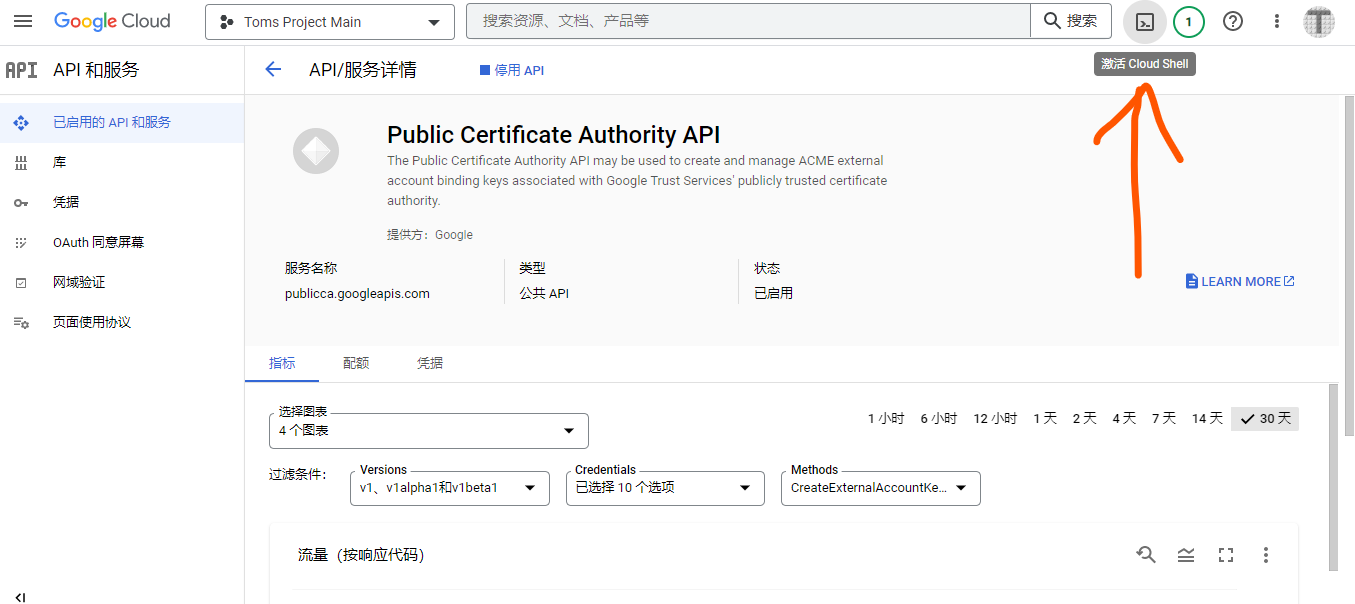Switch to the 指标 tab
1355x604 pixels.
click(x=282, y=363)
